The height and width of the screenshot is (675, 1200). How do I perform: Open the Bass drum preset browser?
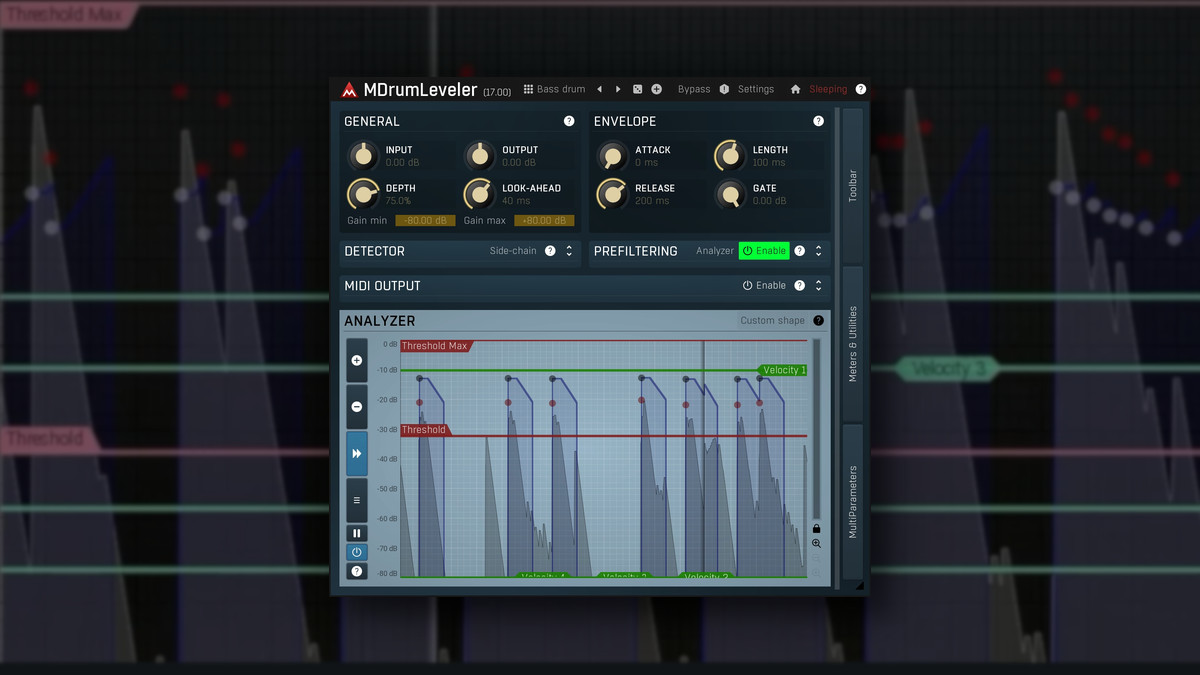pos(555,89)
